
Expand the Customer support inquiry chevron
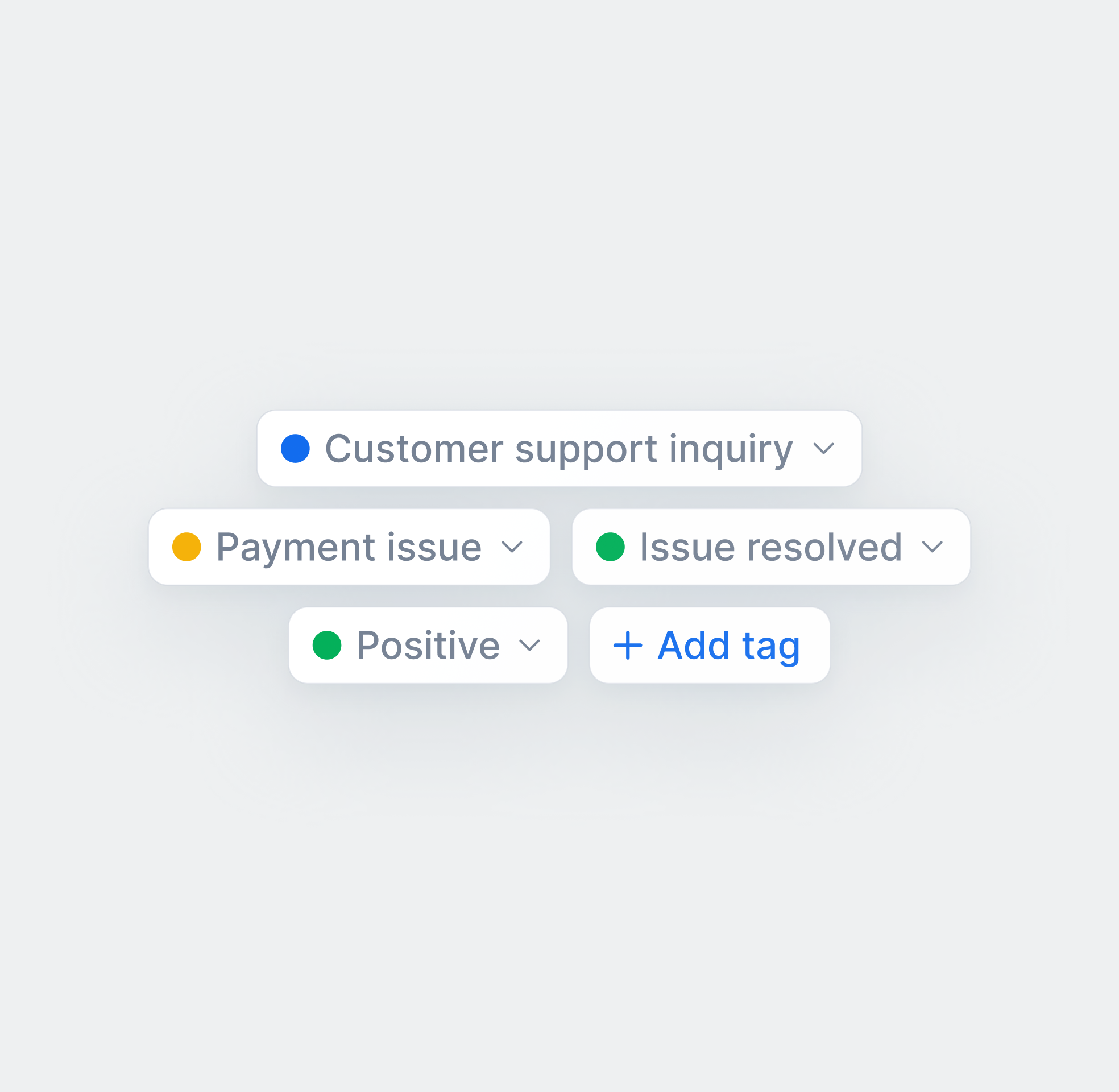coord(824,449)
